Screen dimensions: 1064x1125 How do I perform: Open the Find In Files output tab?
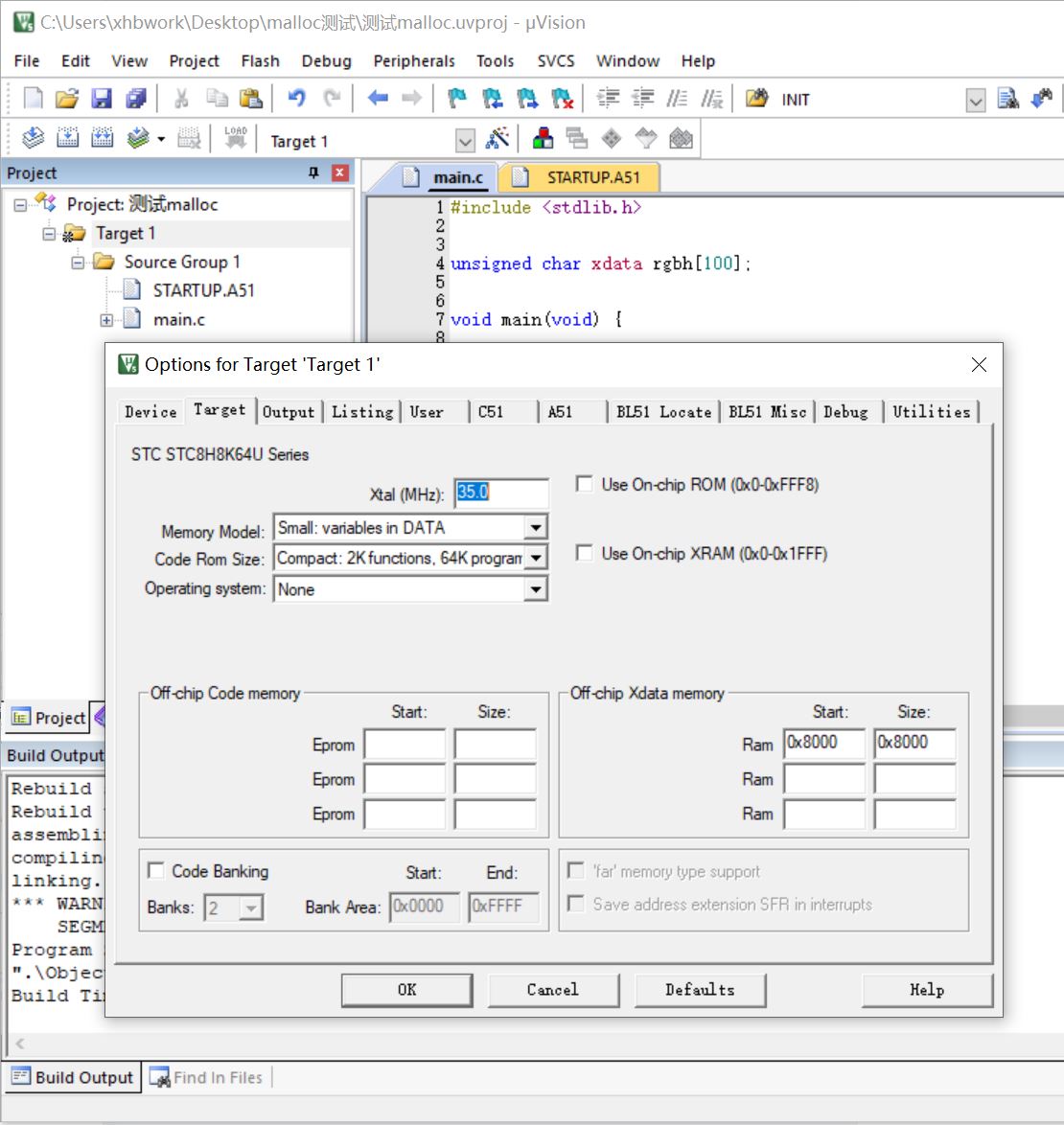[x=207, y=1078]
